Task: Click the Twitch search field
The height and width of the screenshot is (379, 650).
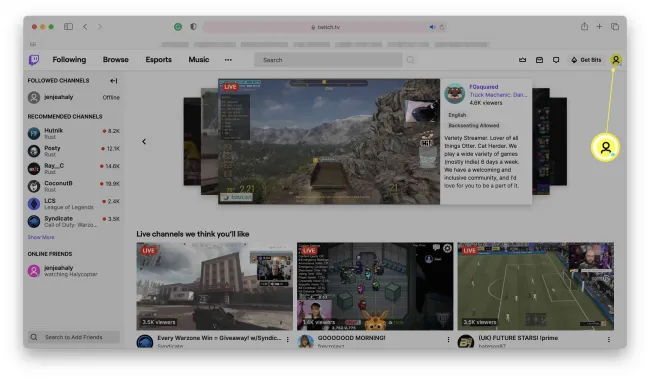Action: click(x=328, y=60)
